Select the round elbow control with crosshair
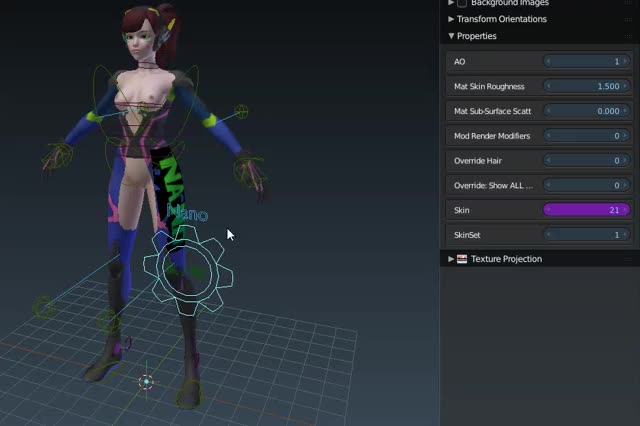 (241, 111)
